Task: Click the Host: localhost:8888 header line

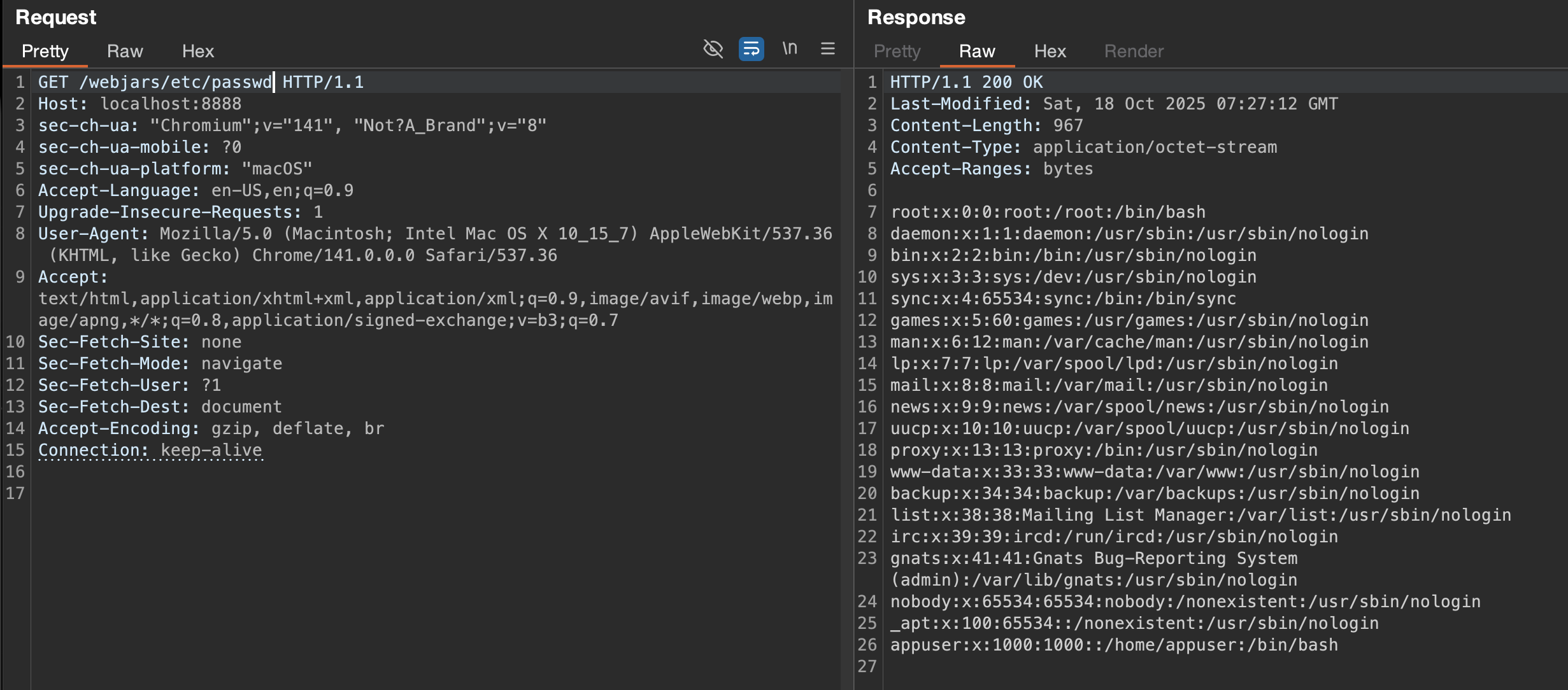Action: pyautogui.click(x=139, y=104)
